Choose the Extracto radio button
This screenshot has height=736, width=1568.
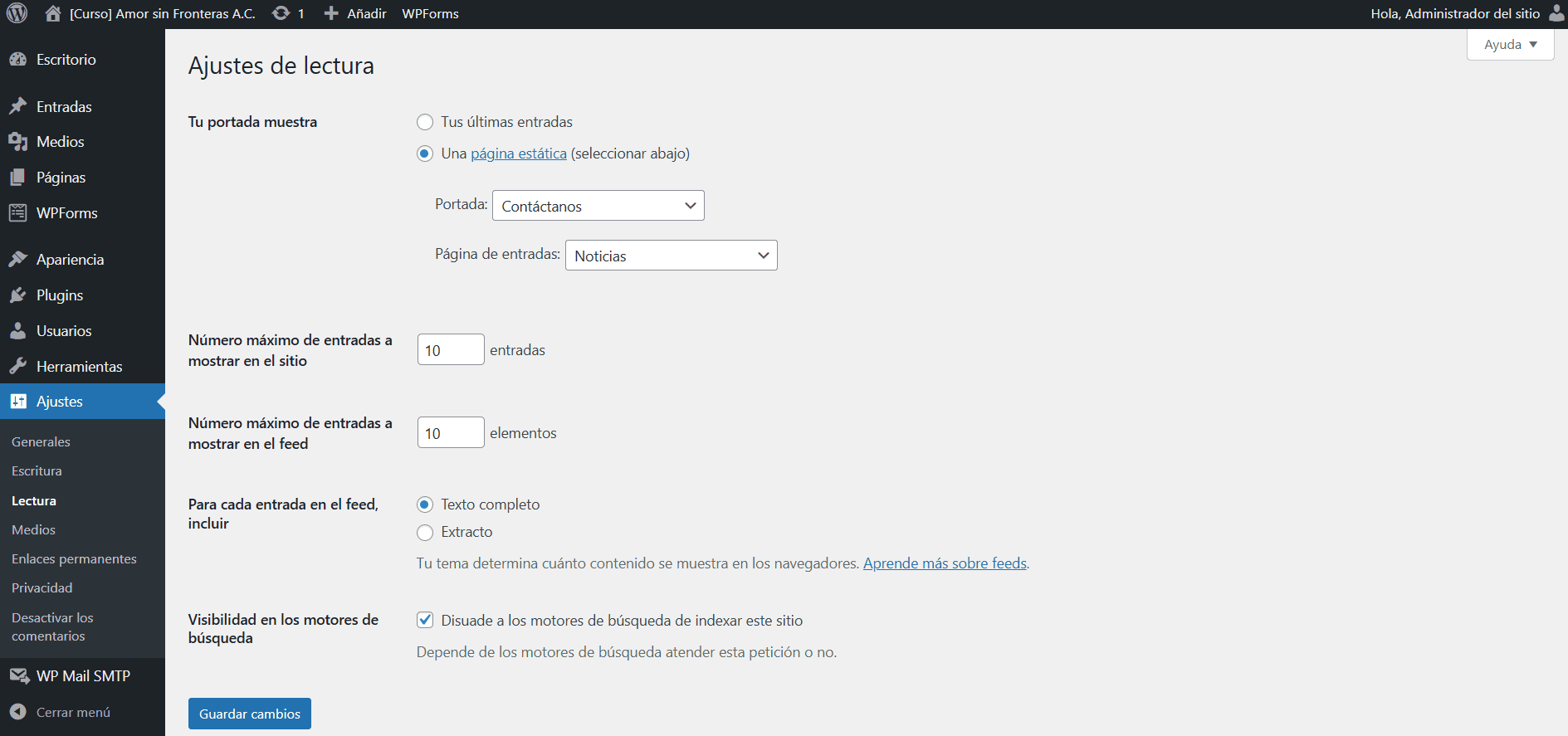[x=425, y=532]
